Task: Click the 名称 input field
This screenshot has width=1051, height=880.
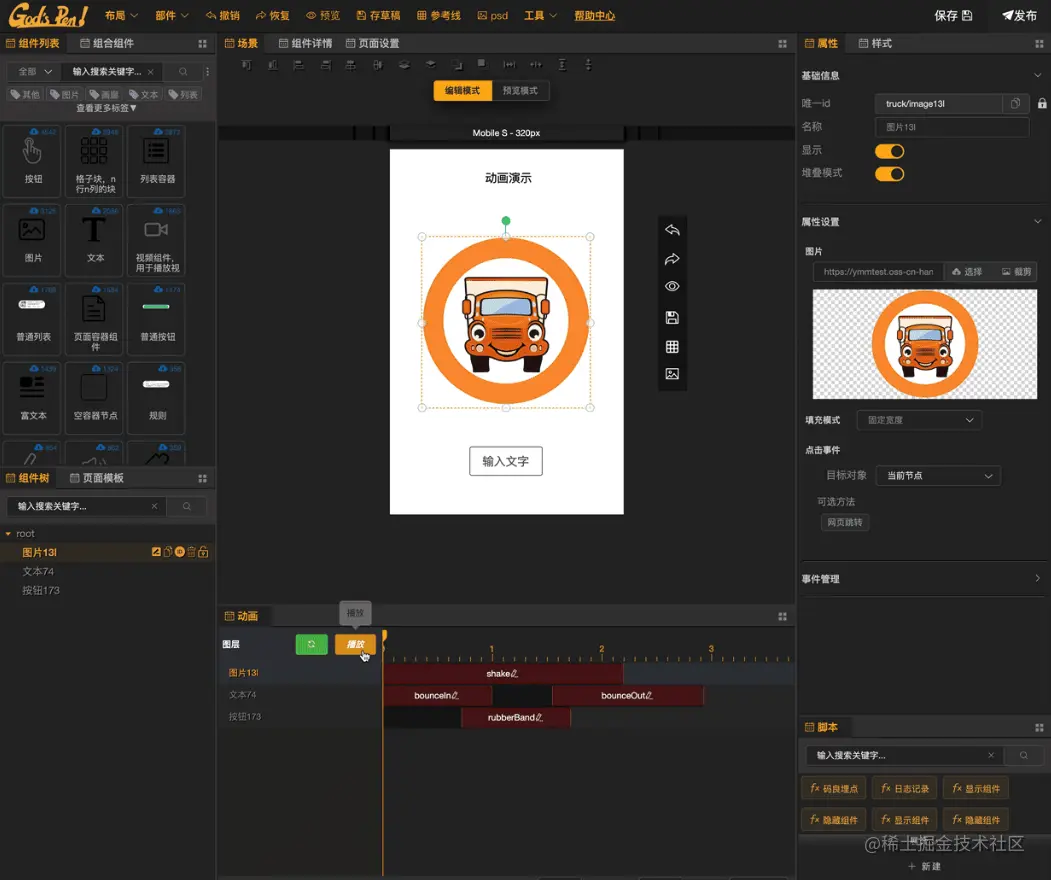Action: pyautogui.click(x=952, y=127)
